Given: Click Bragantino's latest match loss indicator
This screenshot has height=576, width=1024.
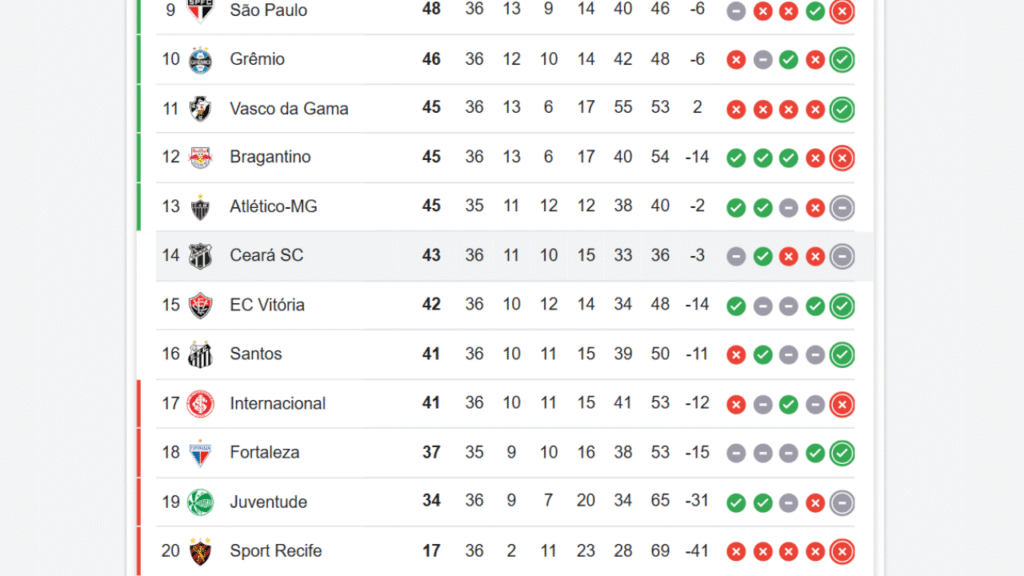Looking at the screenshot, I should 842,158.
